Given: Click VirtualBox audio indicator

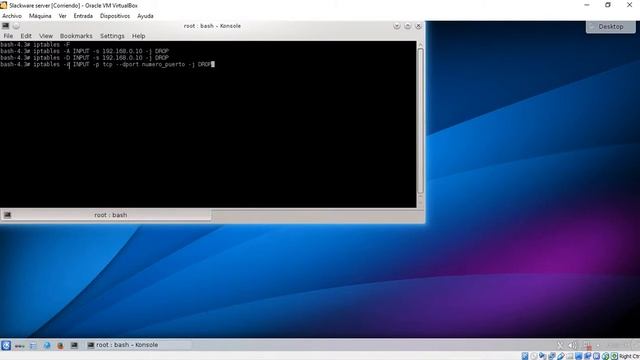Looking at the screenshot, I should 542,356.
